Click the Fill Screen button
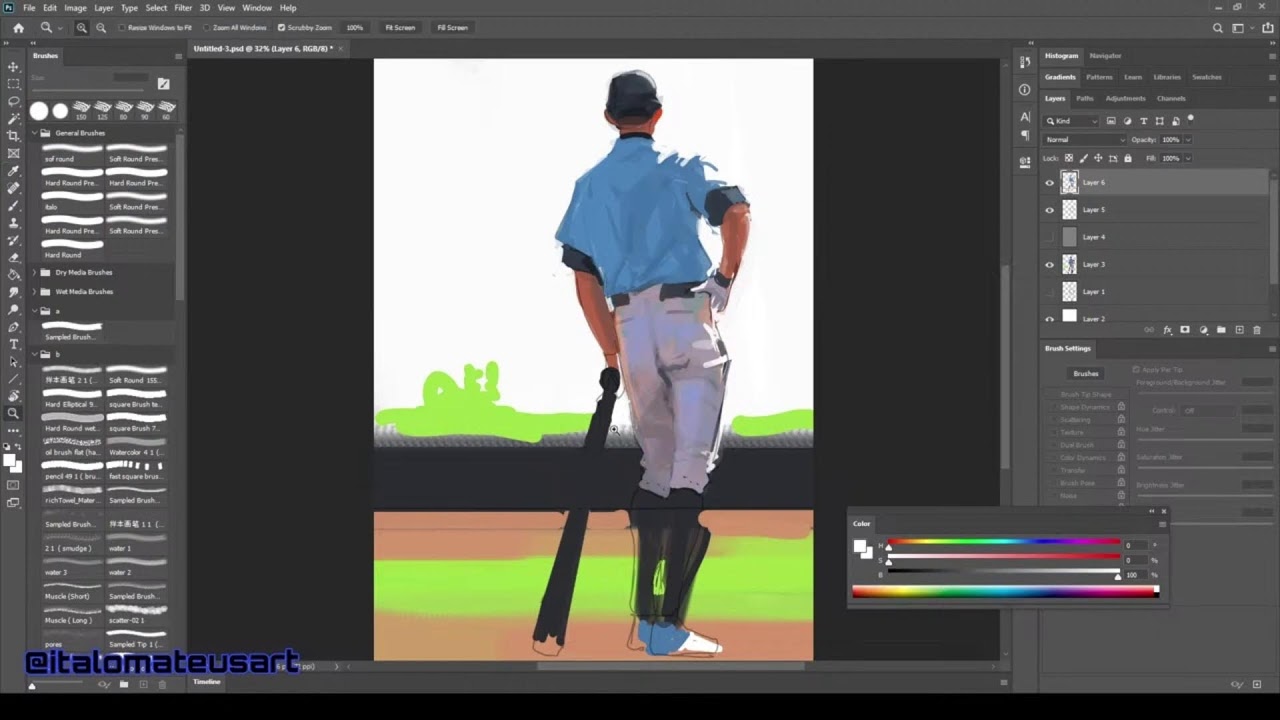The width and height of the screenshot is (1280, 720). click(452, 28)
